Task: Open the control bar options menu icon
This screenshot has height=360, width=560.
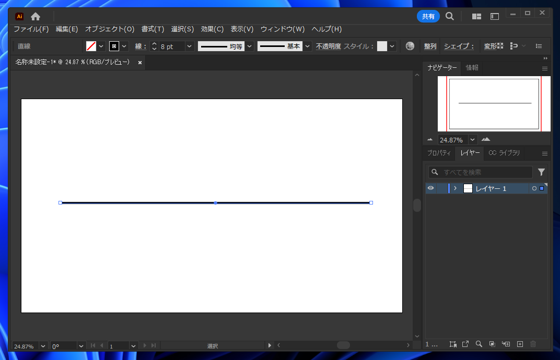Action: click(x=539, y=46)
